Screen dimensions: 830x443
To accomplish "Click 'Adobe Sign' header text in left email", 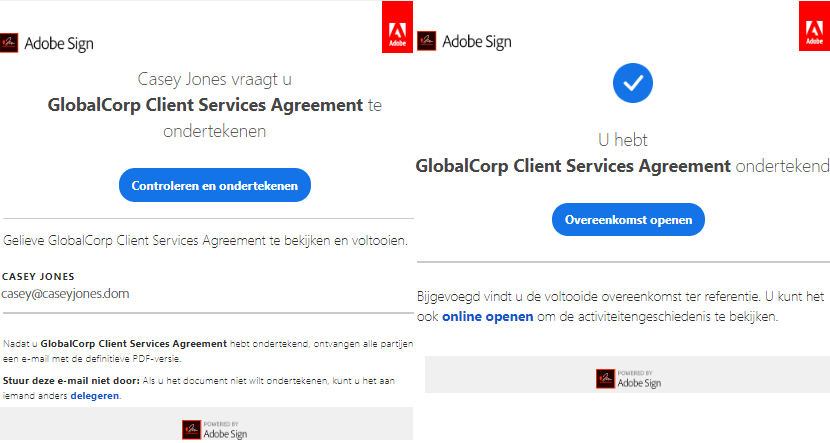I will [60, 43].
